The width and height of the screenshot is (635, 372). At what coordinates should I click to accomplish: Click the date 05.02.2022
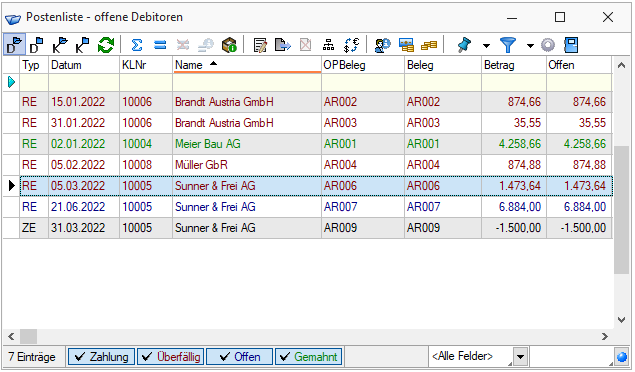[x=78, y=165]
